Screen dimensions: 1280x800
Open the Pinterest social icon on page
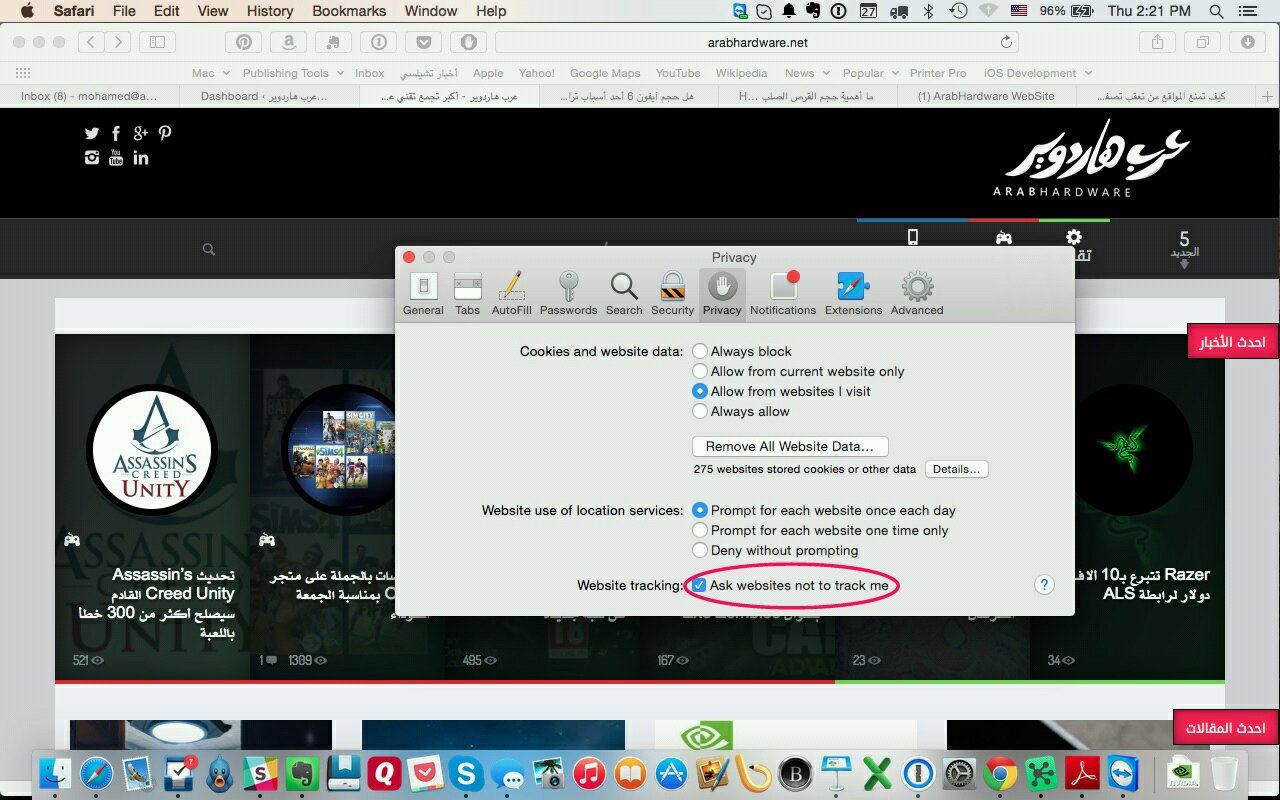tap(165, 133)
